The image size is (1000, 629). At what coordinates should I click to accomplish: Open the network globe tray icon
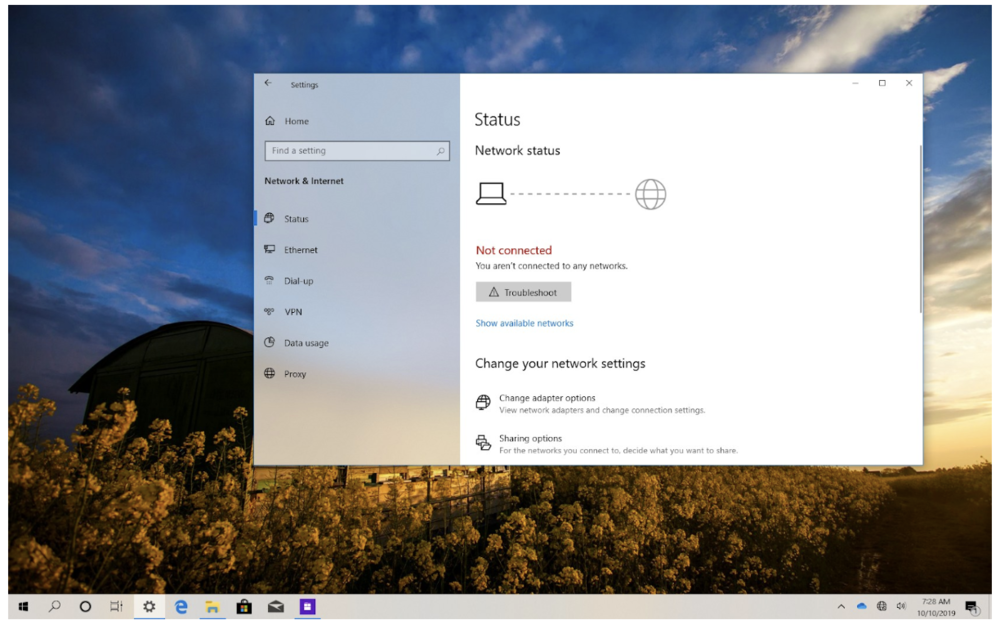(x=881, y=606)
